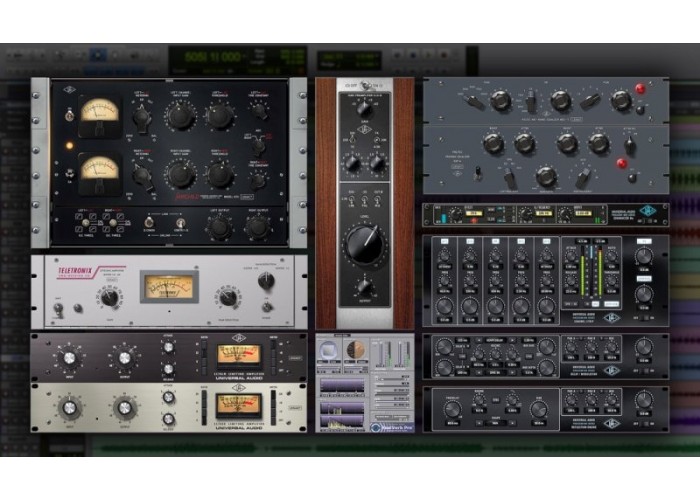Click the 610 preamp output knob
700x500 pixels.
click(365, 287)
